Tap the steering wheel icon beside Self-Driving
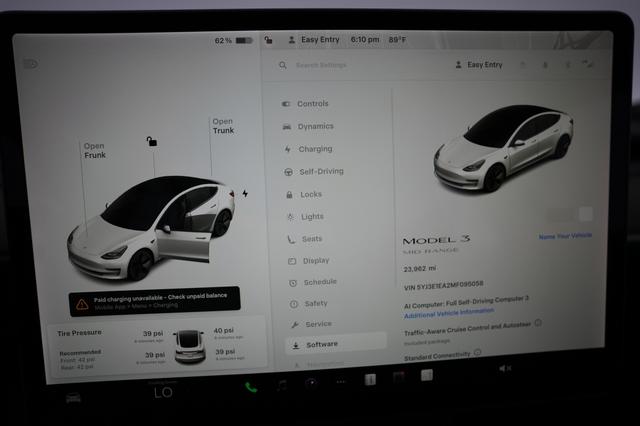 288,172
